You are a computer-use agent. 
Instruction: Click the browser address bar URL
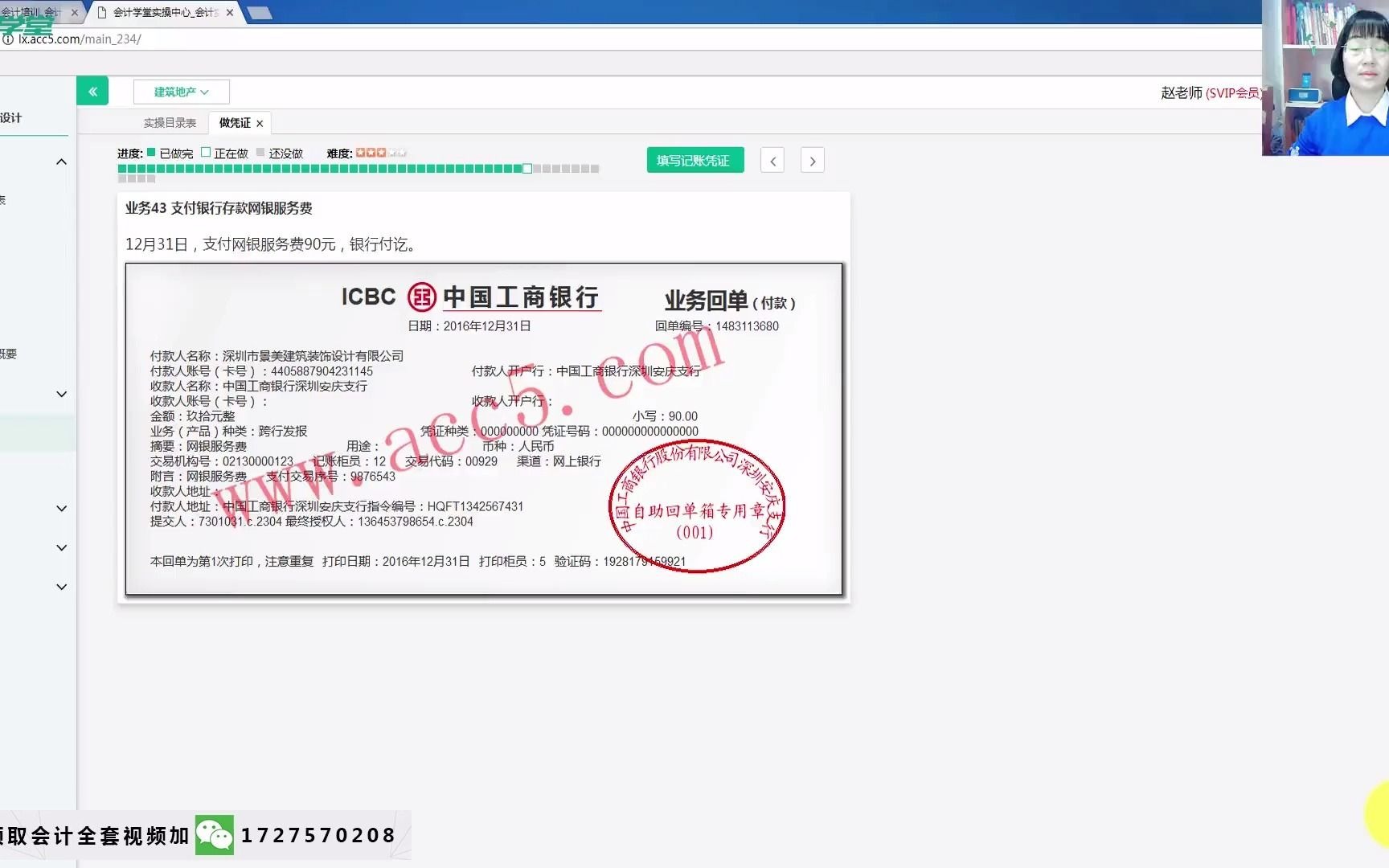pyautogui.click(x=80, y=39)
